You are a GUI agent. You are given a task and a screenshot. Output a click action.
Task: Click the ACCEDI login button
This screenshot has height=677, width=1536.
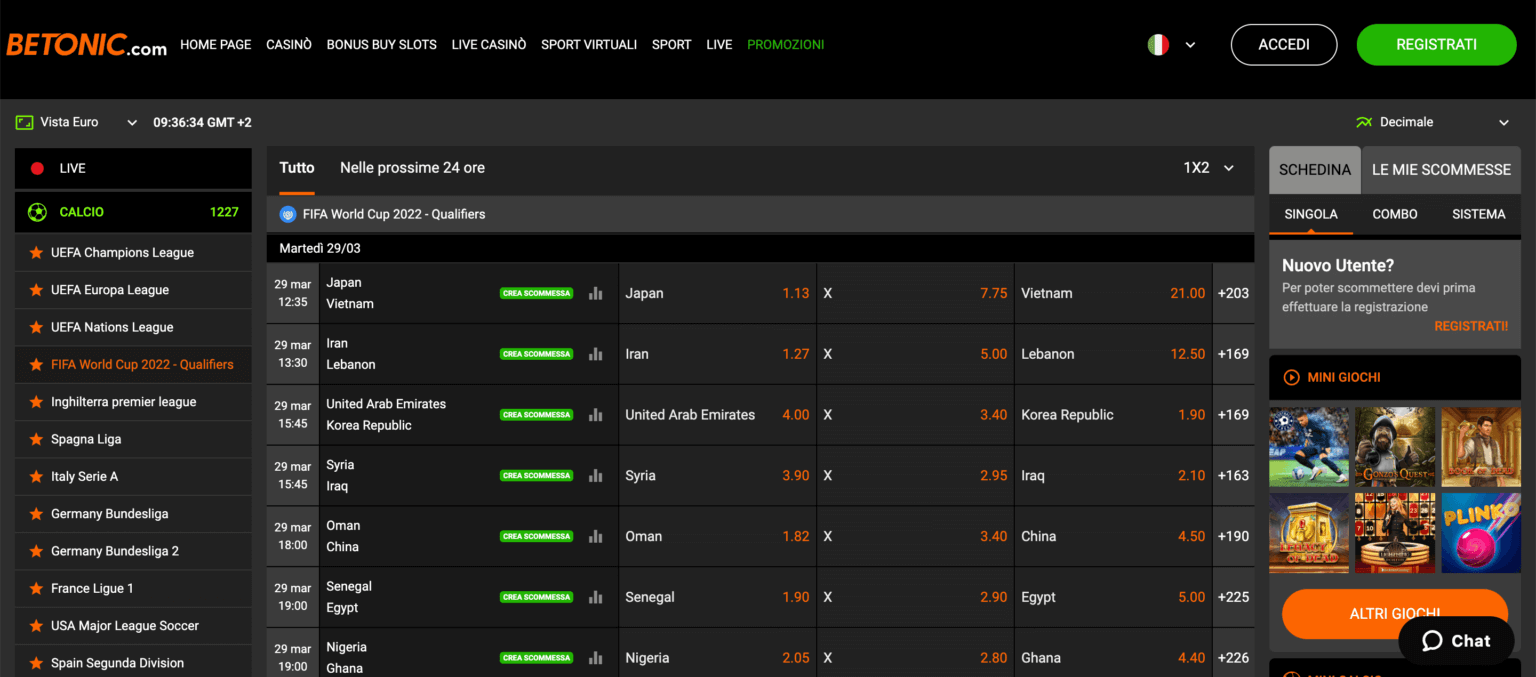click(1284, 45)
